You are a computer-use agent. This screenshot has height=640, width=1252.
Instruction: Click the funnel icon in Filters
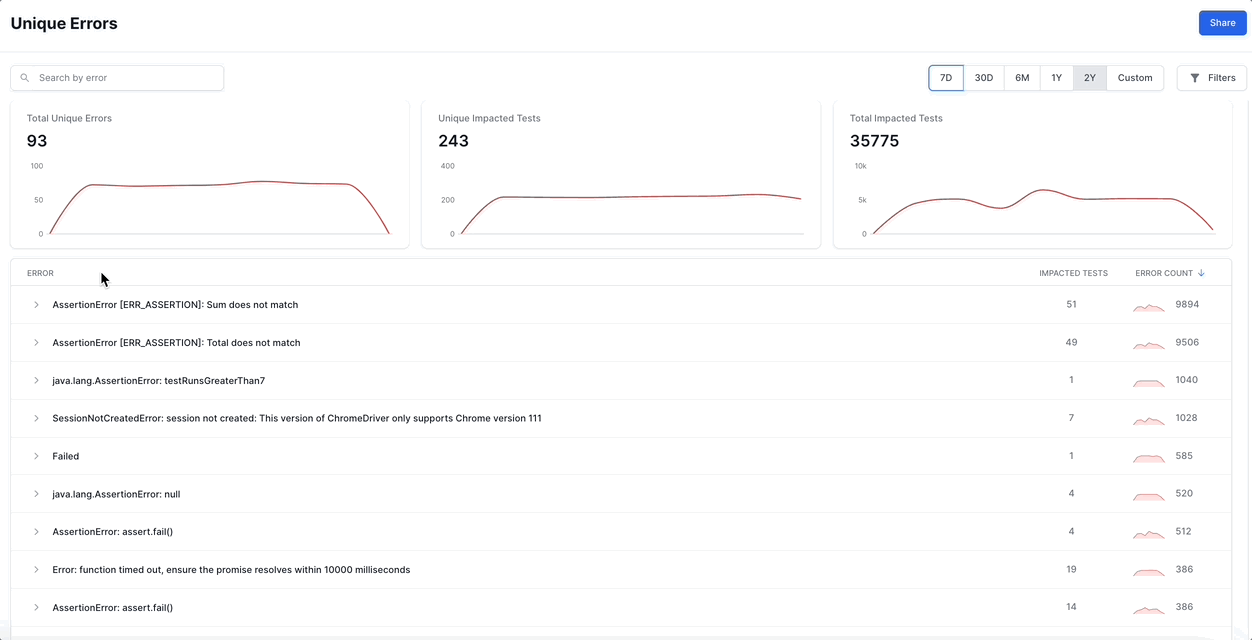click(1194, 78)
